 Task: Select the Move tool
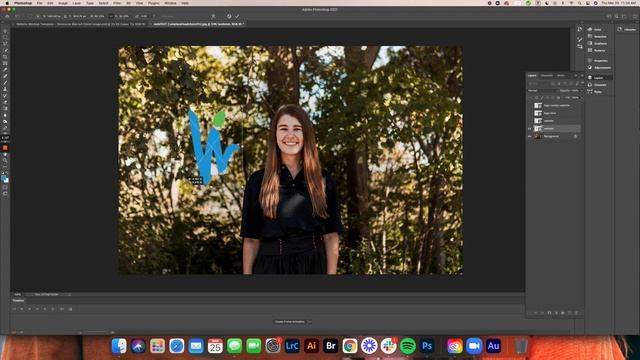coord(5,31)
